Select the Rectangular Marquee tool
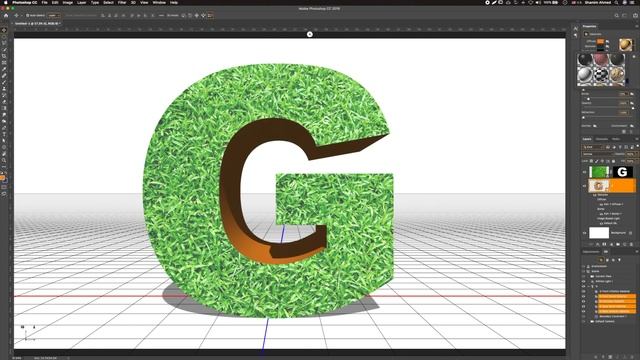 (x=4, y=36)
